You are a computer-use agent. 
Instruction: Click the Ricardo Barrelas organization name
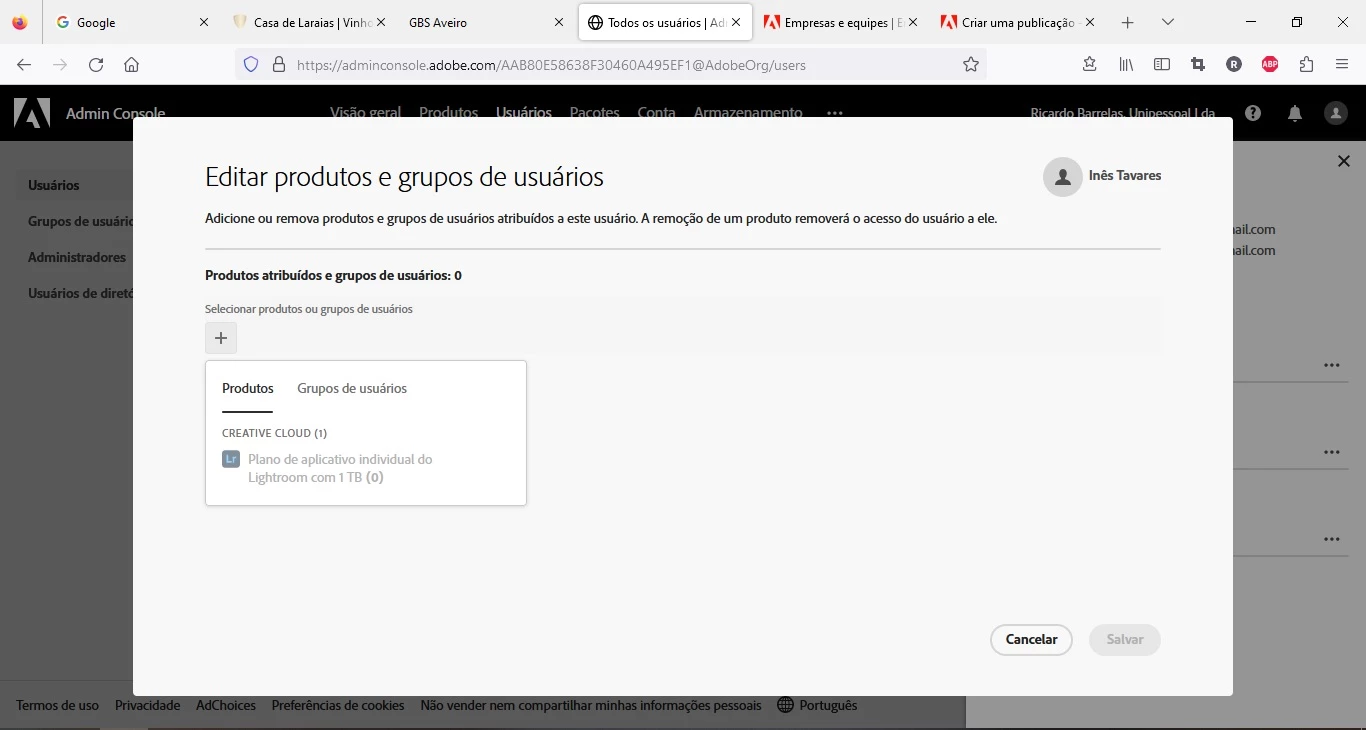click(1123, 113)
